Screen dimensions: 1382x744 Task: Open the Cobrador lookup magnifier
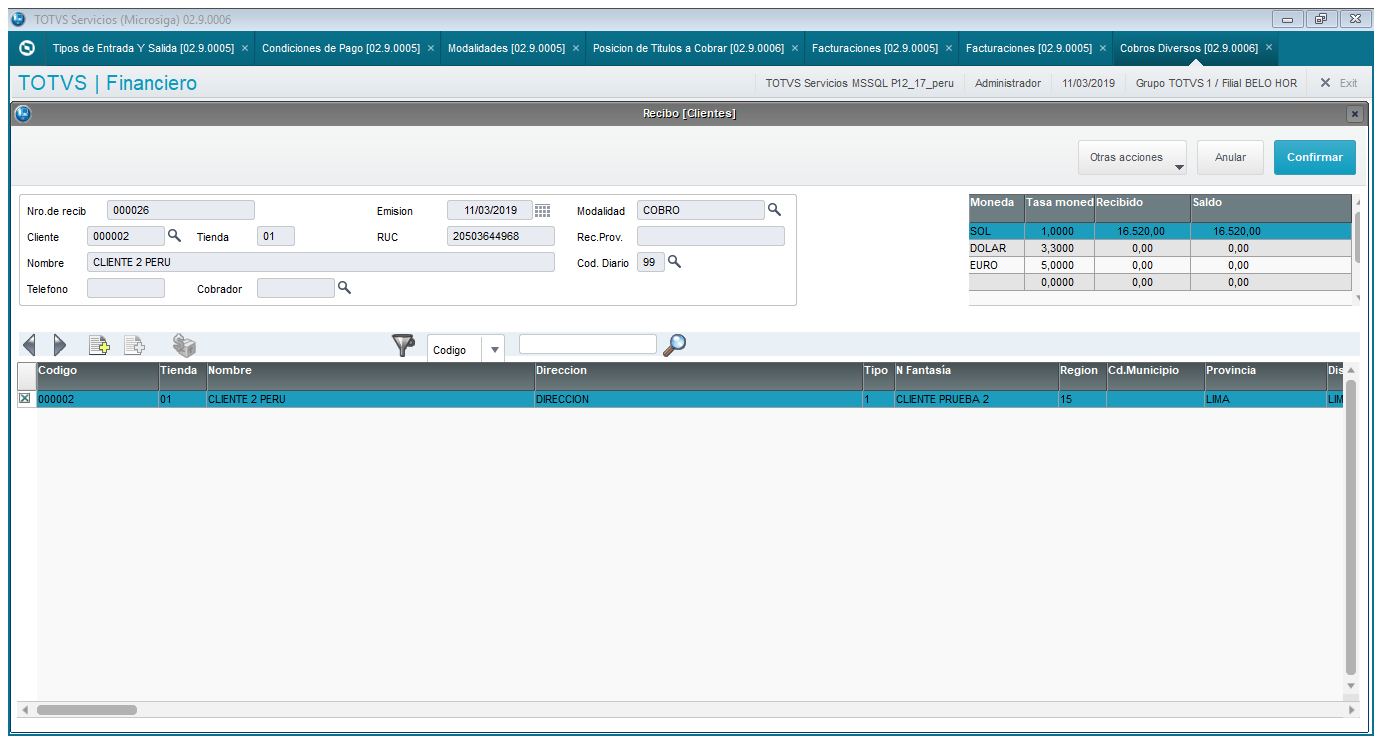point(344,288)
